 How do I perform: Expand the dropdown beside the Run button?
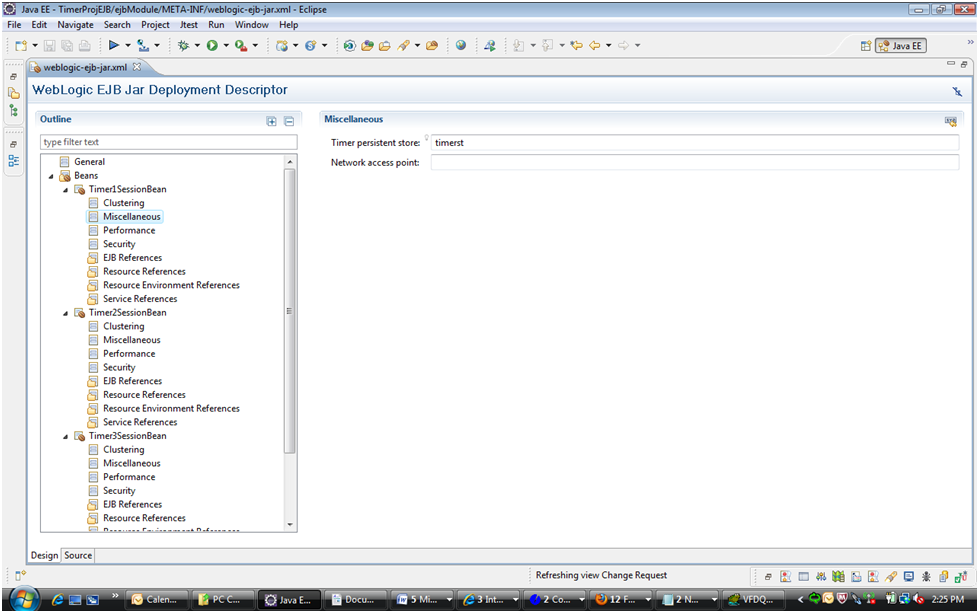(x=225, y=45)
